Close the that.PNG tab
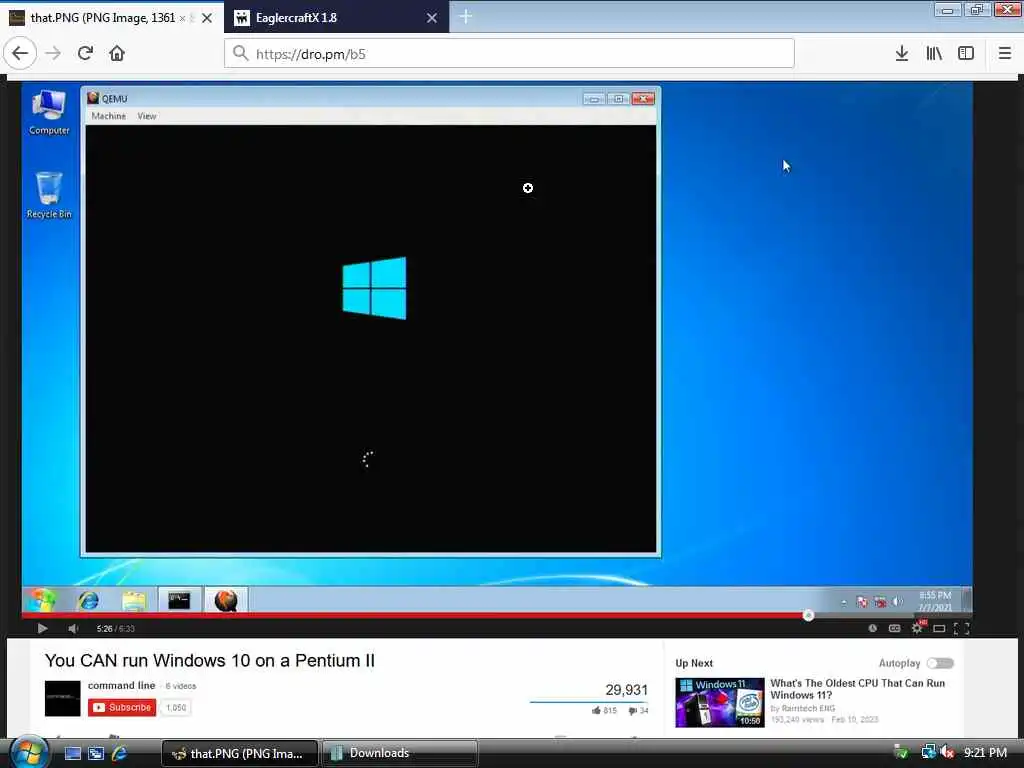Image resolution: width=1024 pixels, height=768 pixels. pos(207,18)
